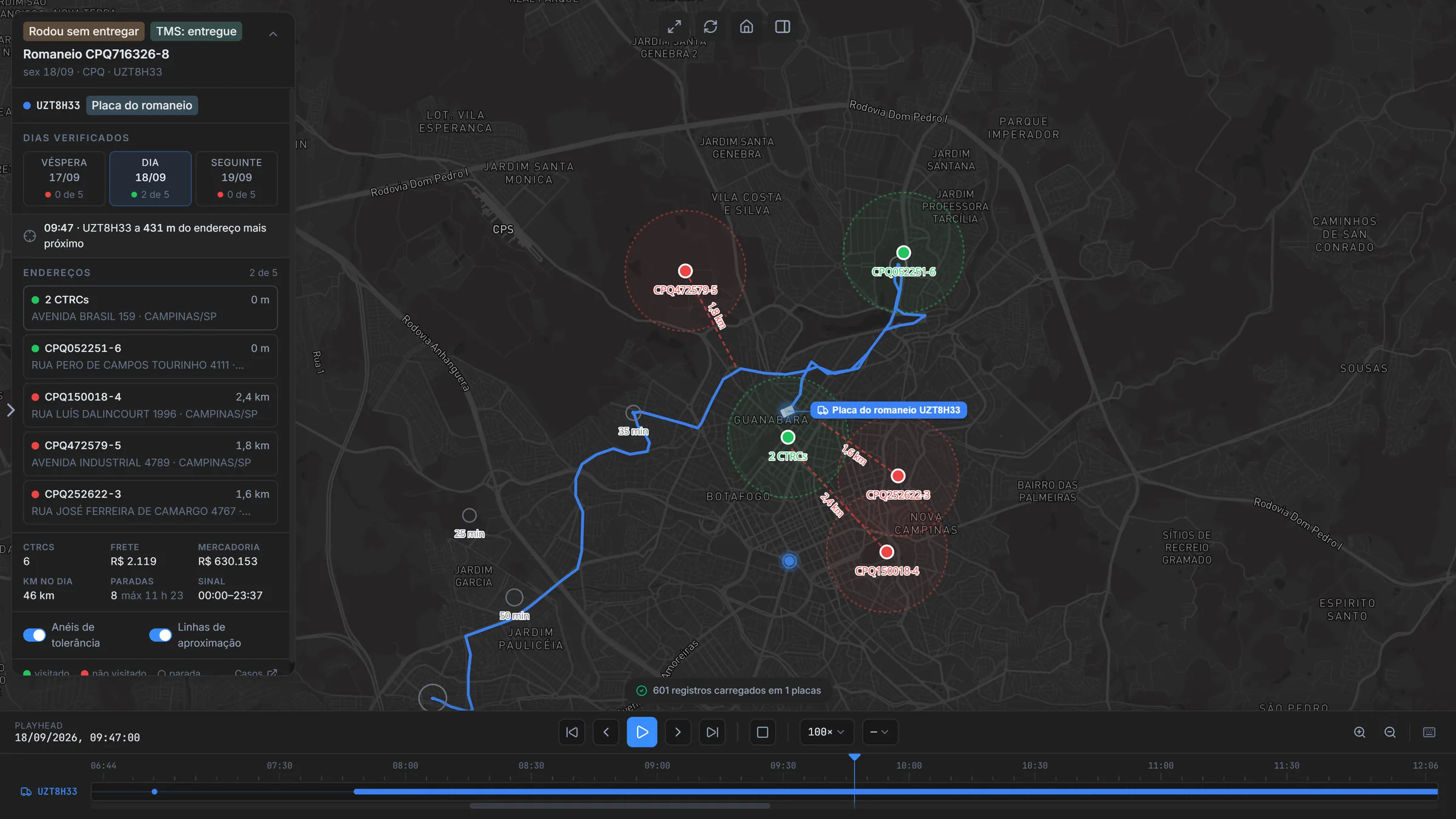Click the timeline playhead marker

854,758
